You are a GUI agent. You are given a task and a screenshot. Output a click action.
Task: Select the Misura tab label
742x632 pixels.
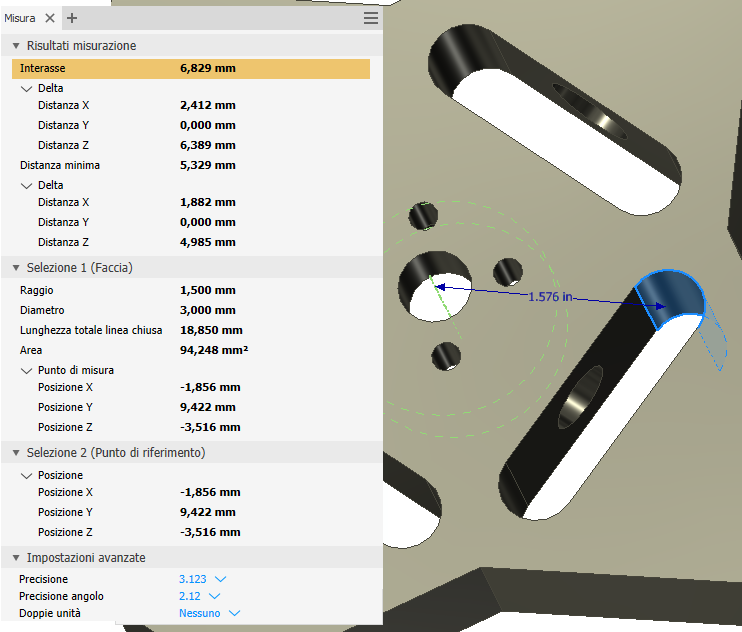coord(20,18)
